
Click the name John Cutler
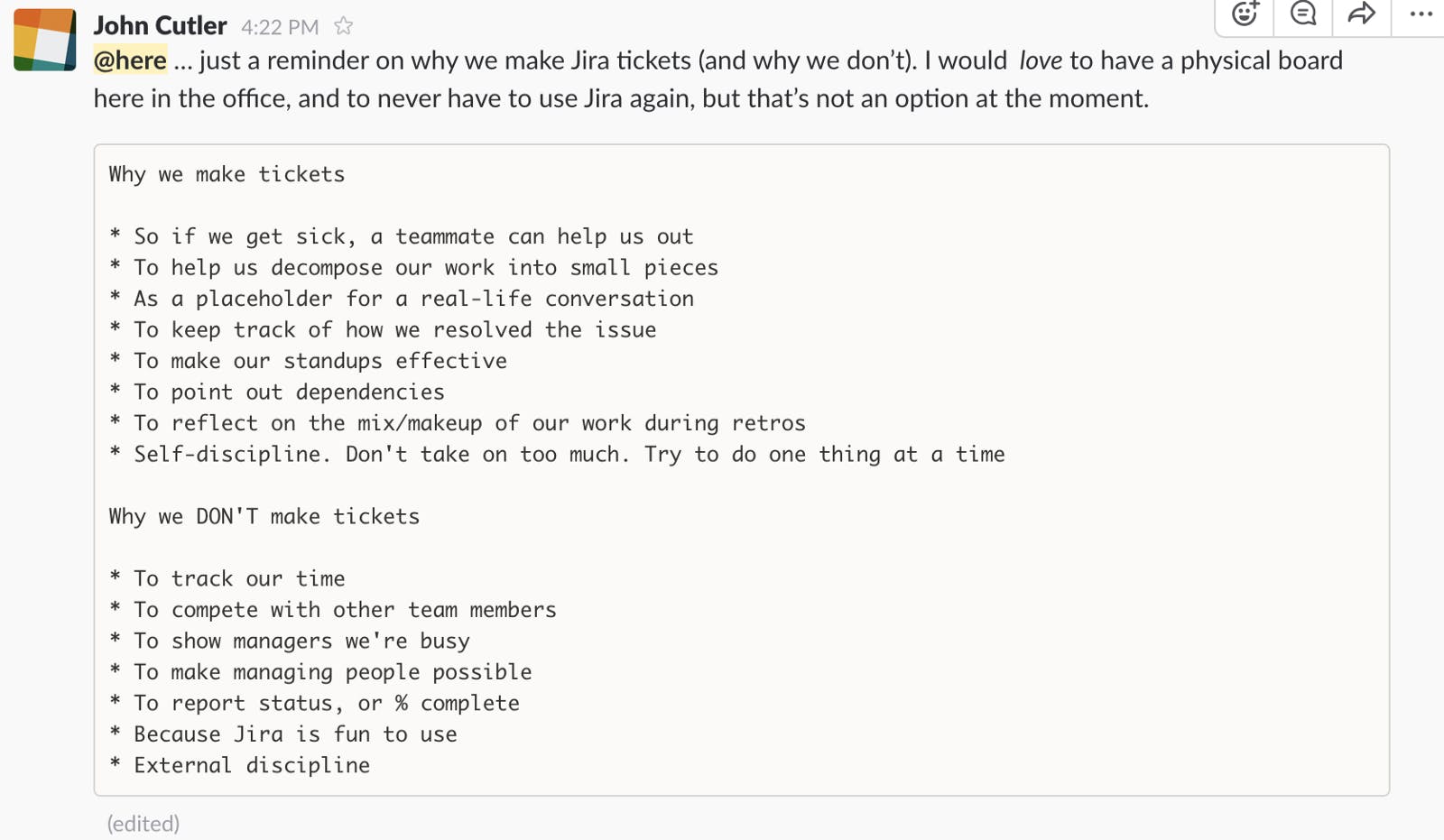tap(160, 25)
